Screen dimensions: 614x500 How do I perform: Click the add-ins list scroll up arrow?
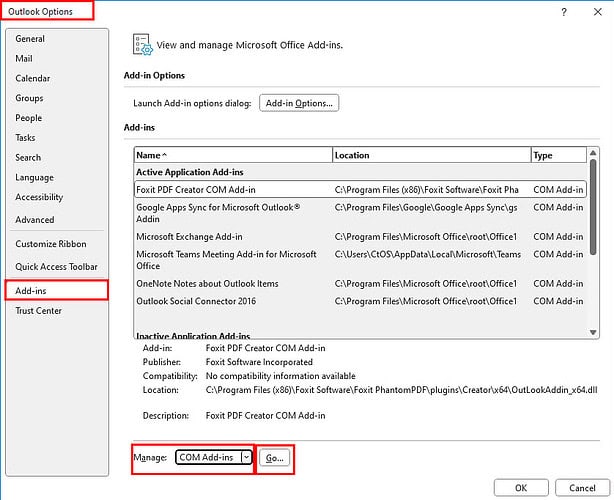pos(593,153)
